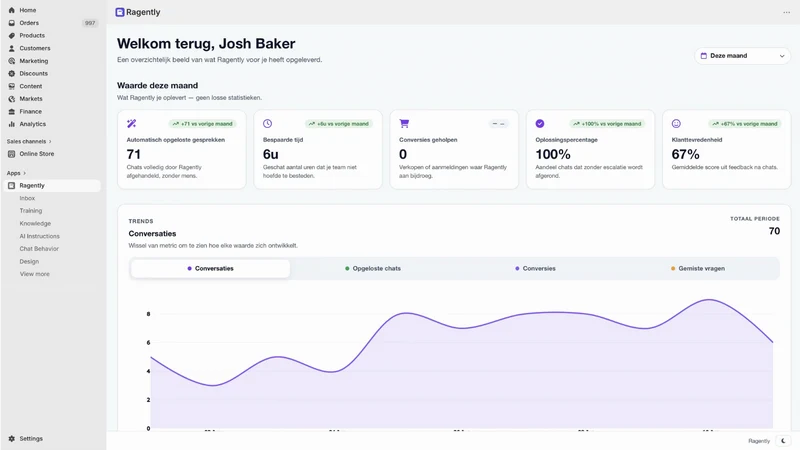Click the Welkom terug, Josh Baker heading

(x=206, y=43)
